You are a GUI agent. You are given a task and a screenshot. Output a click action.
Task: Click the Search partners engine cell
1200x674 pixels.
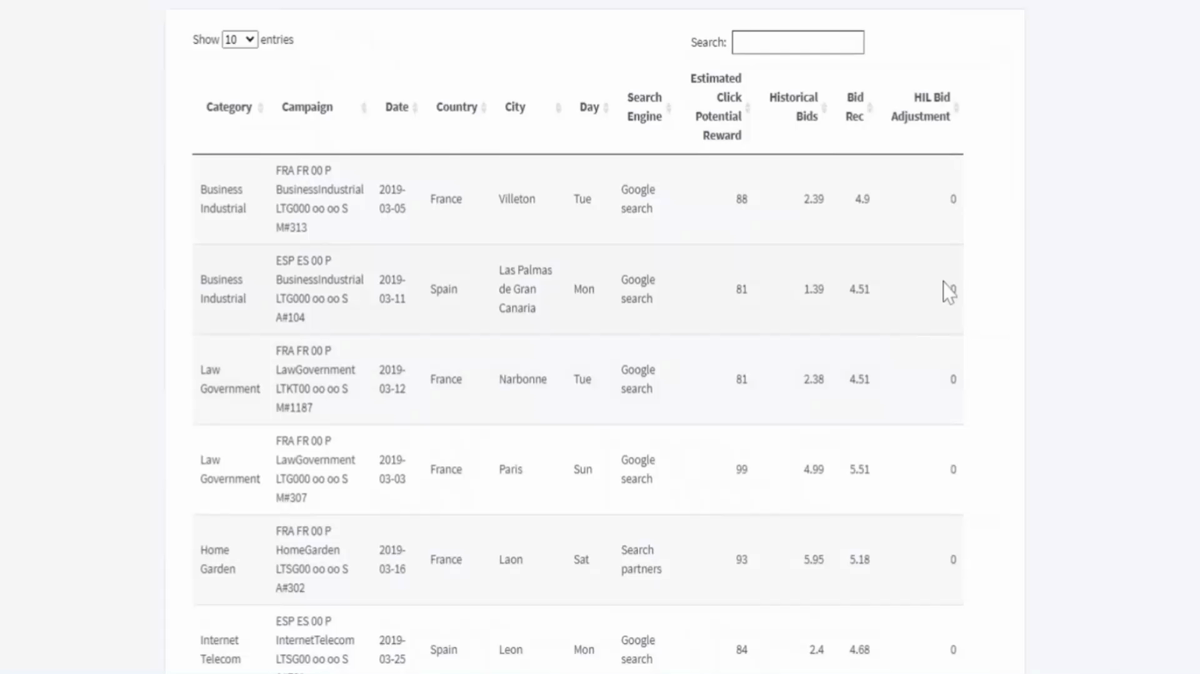pos(641,560)
